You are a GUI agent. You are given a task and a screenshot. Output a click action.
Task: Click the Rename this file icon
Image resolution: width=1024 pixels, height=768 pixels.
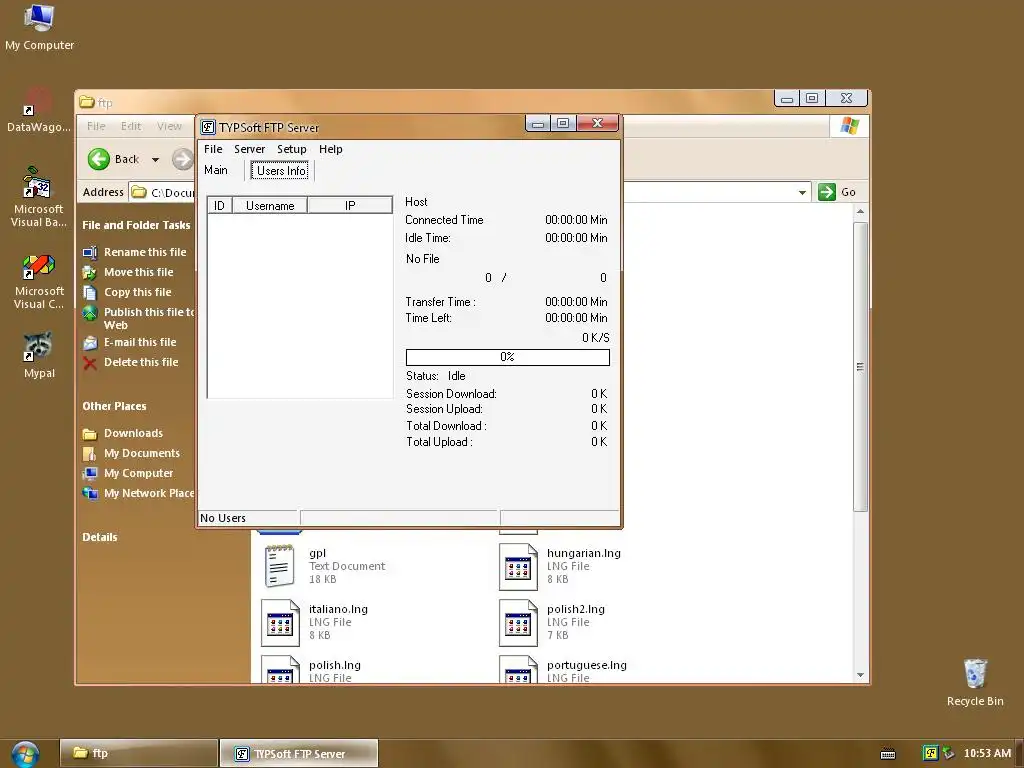(x=90, y=252)
